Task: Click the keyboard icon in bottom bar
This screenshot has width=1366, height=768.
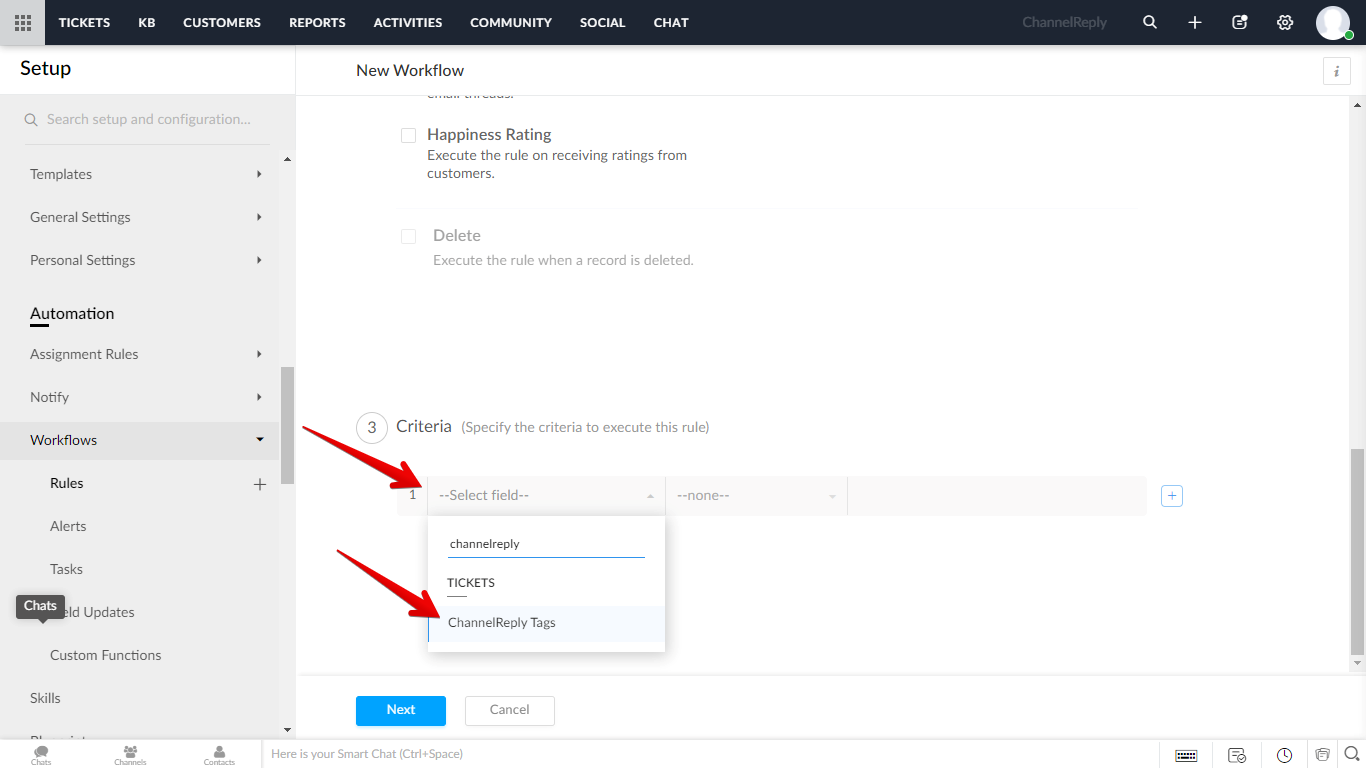Action: tap(1186, 755)
